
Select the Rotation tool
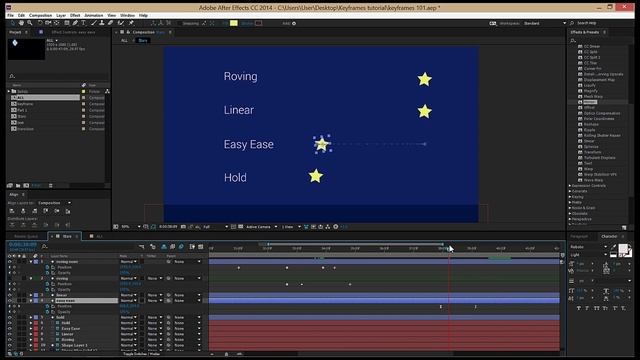pyautogui.click(x=40, y=23)
